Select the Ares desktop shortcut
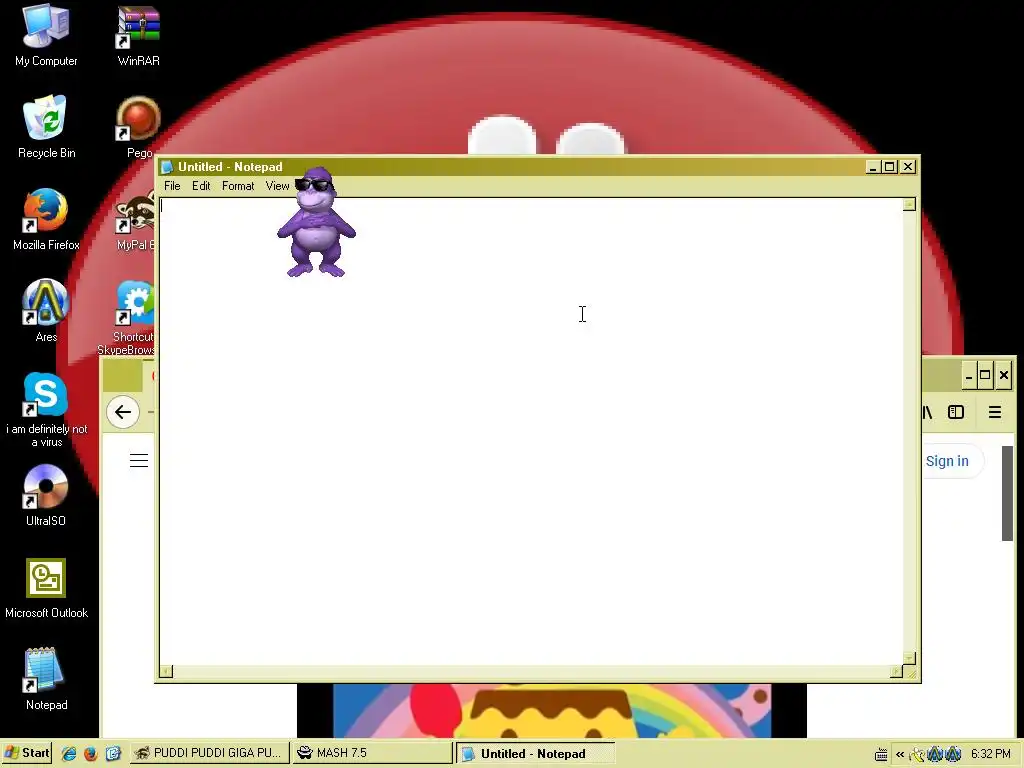Viewport: 1024px width, 768px height. (x=46, y=312)
